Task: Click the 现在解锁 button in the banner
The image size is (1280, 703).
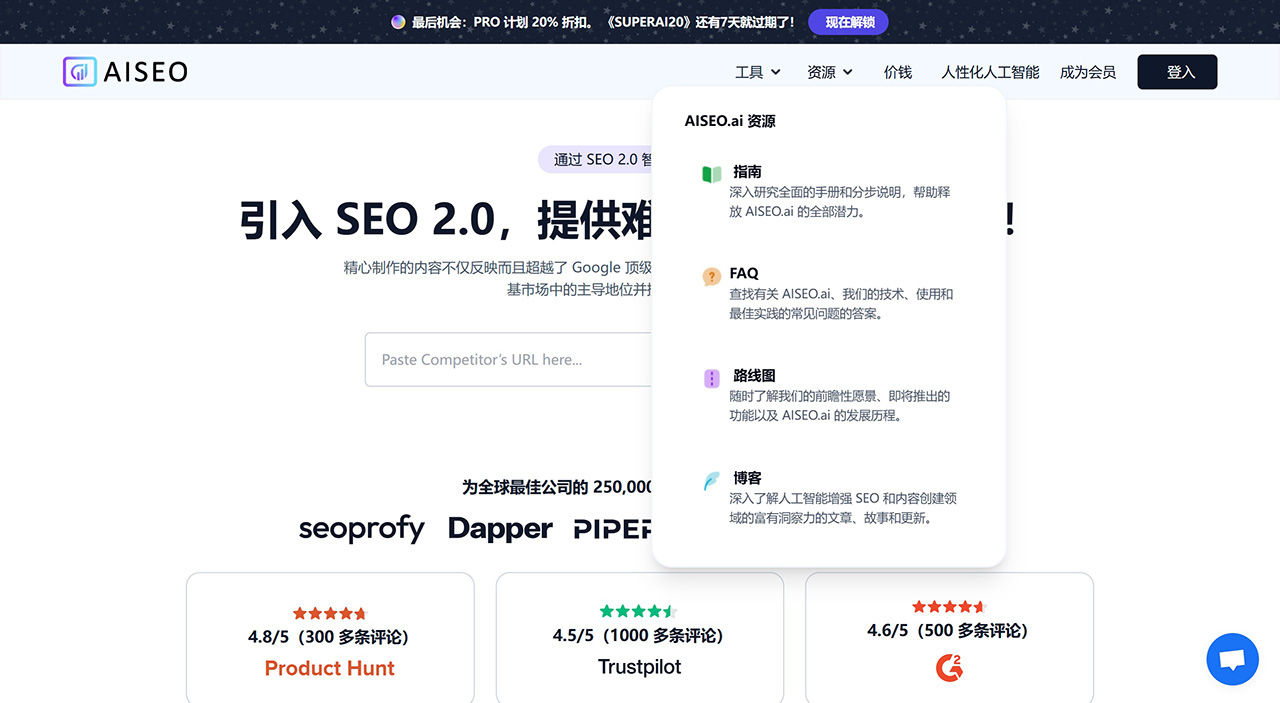Action: (x=848, y=21)
